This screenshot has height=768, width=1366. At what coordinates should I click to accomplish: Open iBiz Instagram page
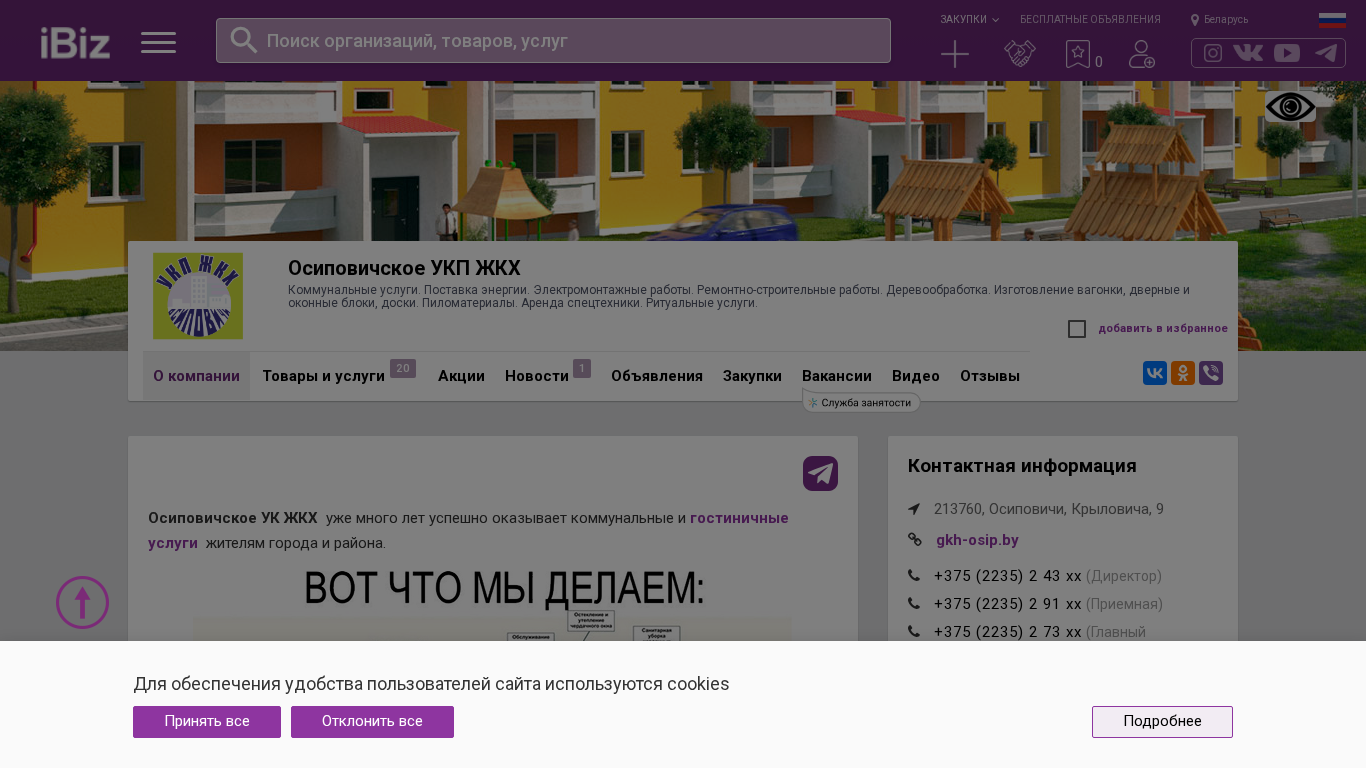point(1213,53)
